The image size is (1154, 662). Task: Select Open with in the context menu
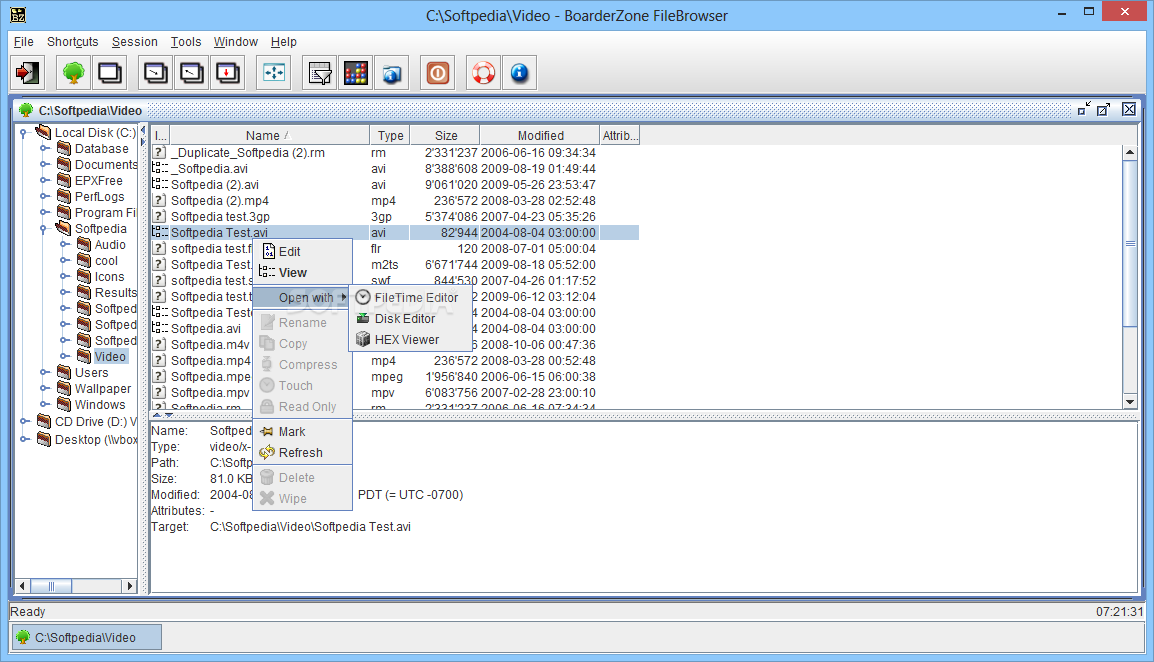(x=302, y=297)
